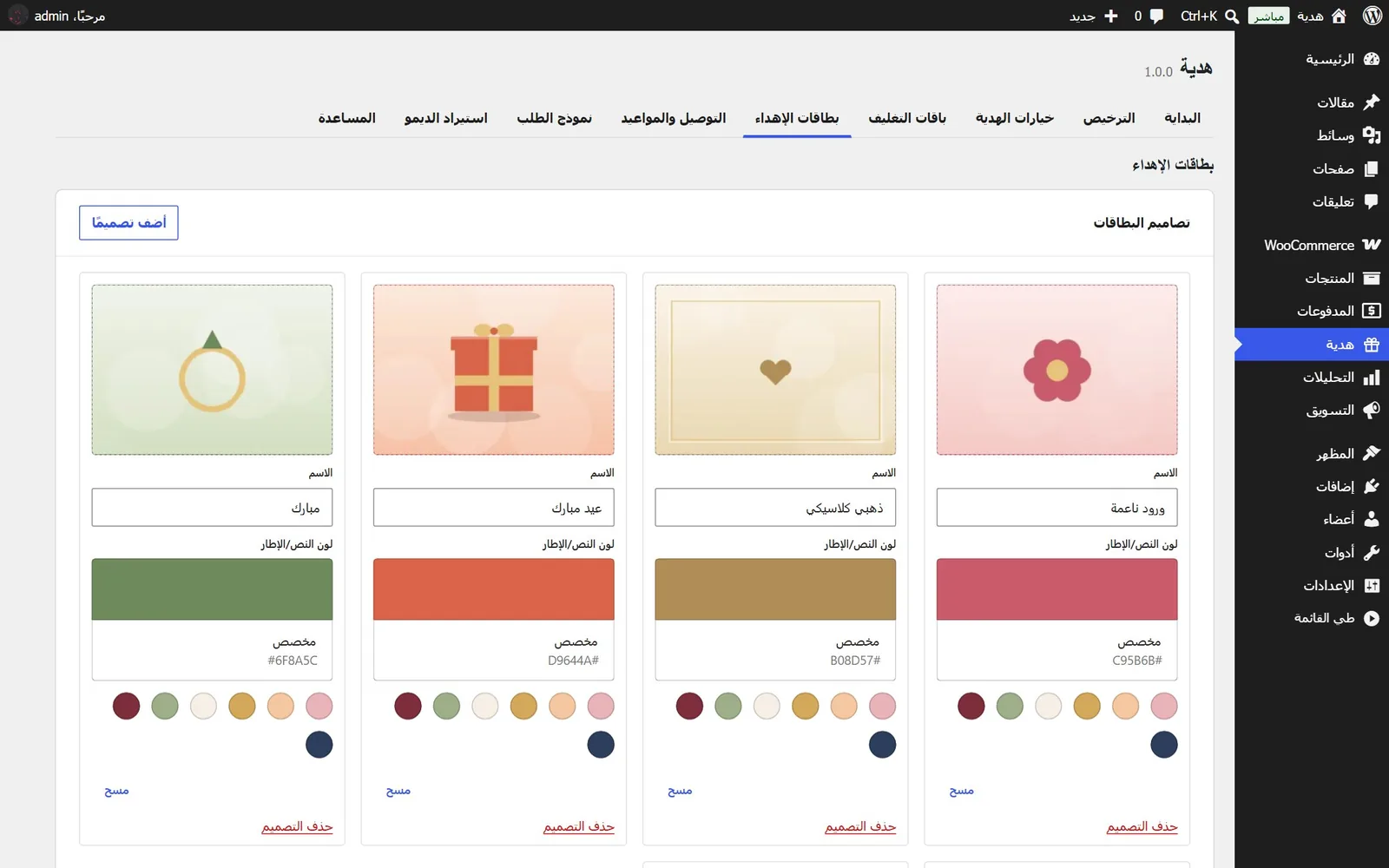The image size is (1389, 868).
Task: Pick the navy swatch on عيد مبارك card
Action: pos(601,745)
